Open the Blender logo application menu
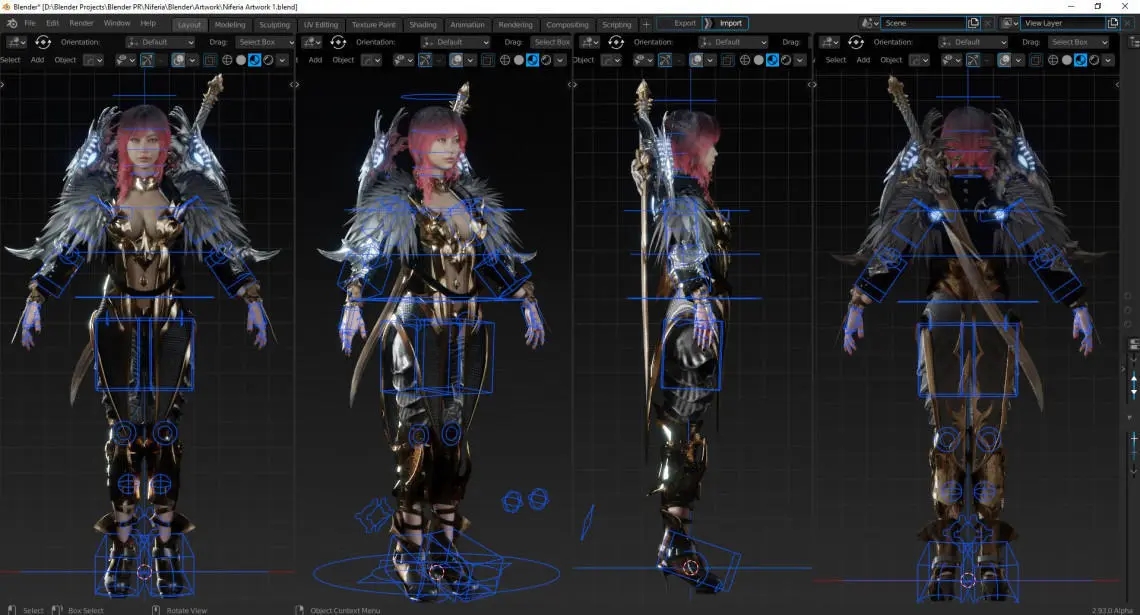Viewport: 1140px width, 615px height. pos(12,23)
